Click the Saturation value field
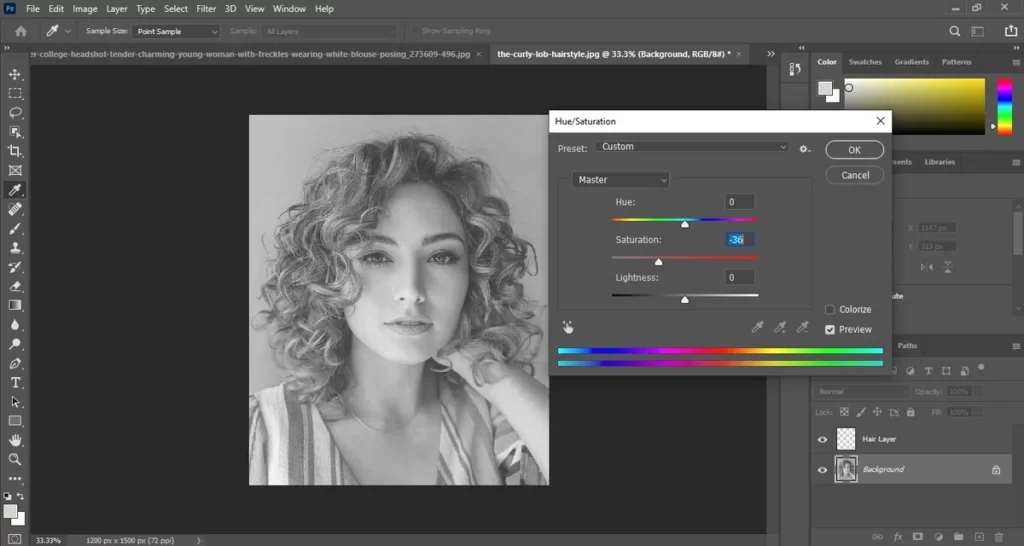 coord(740,240)
